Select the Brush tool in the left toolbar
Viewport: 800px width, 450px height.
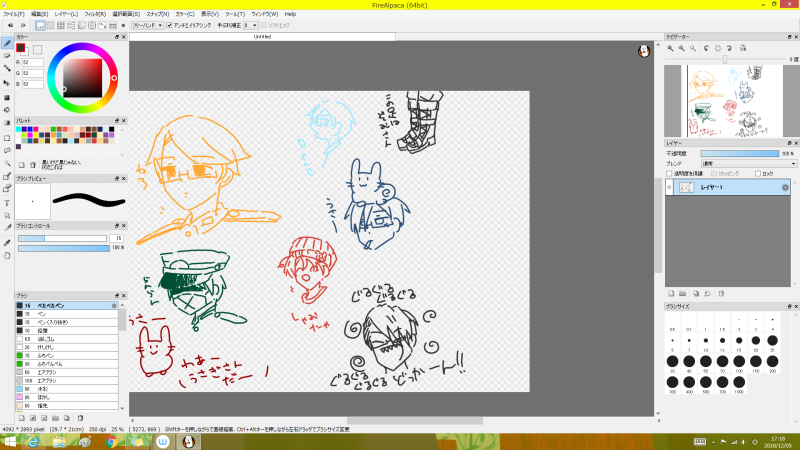[7, 43]
